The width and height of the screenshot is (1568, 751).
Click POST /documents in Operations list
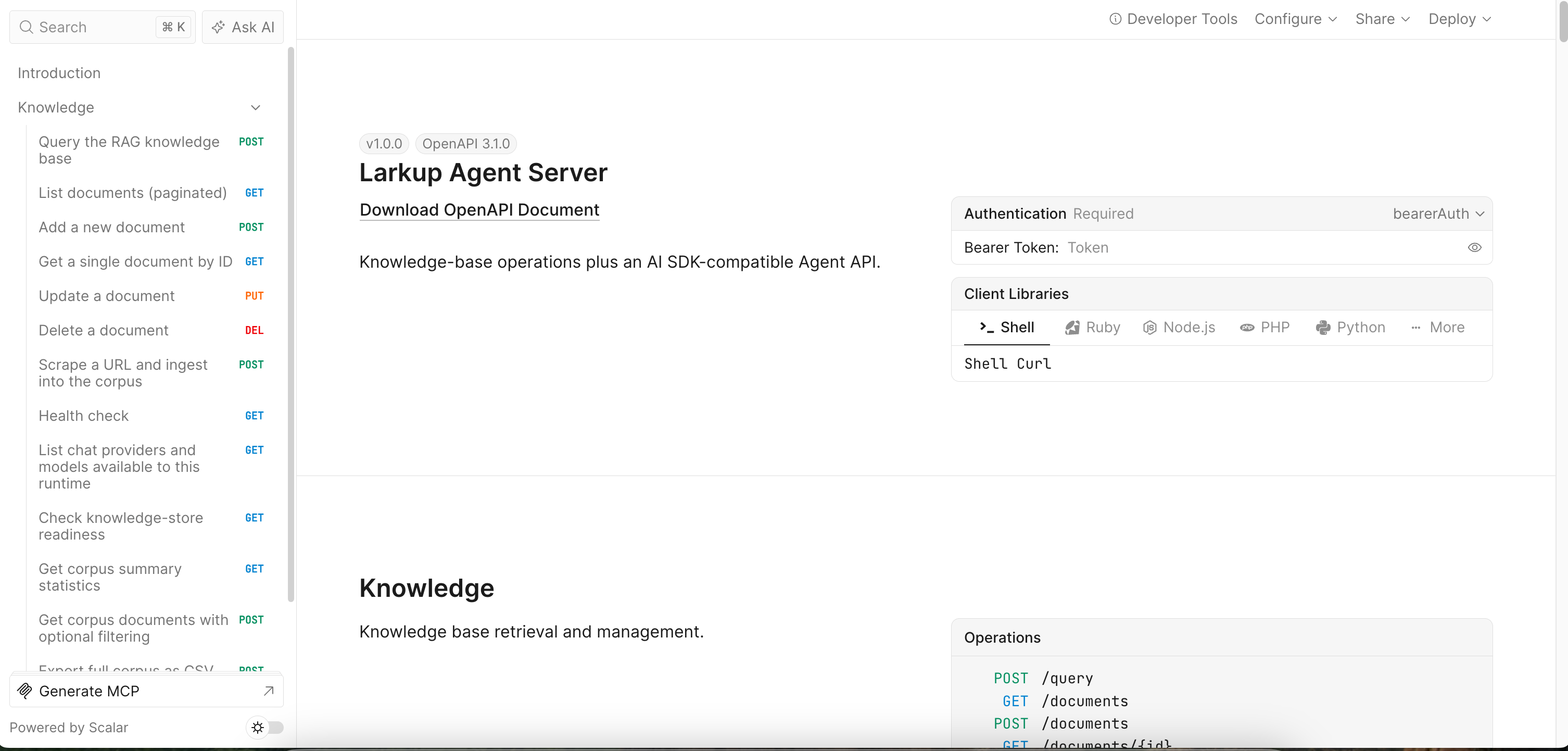1061,723
